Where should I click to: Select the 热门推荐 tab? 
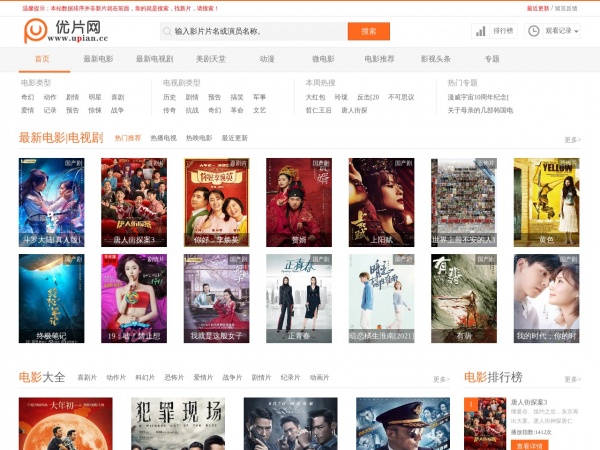tap(128, 138)
